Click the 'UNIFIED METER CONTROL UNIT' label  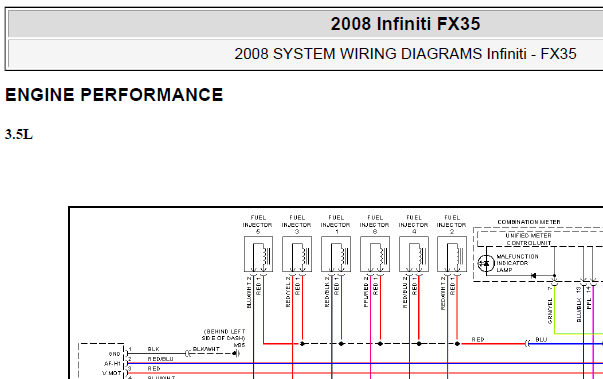[528, 239]
